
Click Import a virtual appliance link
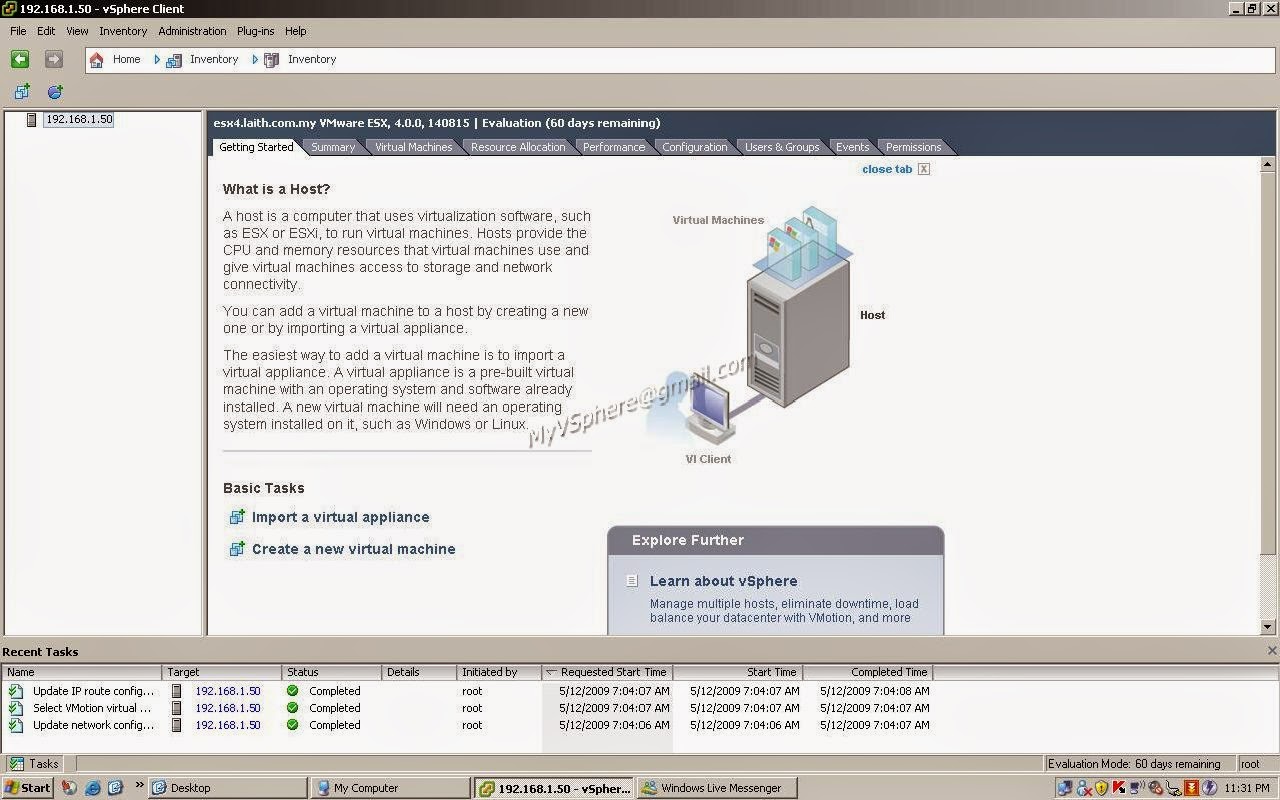[x=341, y=517]
